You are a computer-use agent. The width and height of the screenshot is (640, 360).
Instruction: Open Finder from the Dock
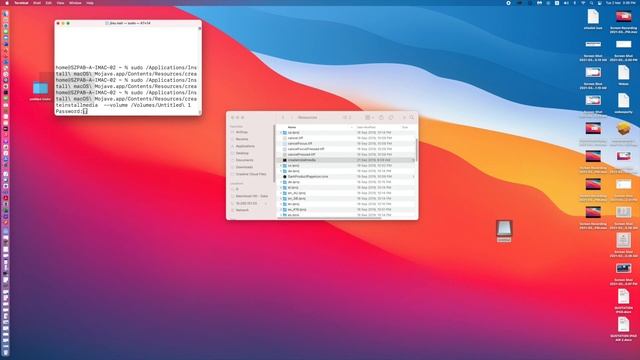5,14
